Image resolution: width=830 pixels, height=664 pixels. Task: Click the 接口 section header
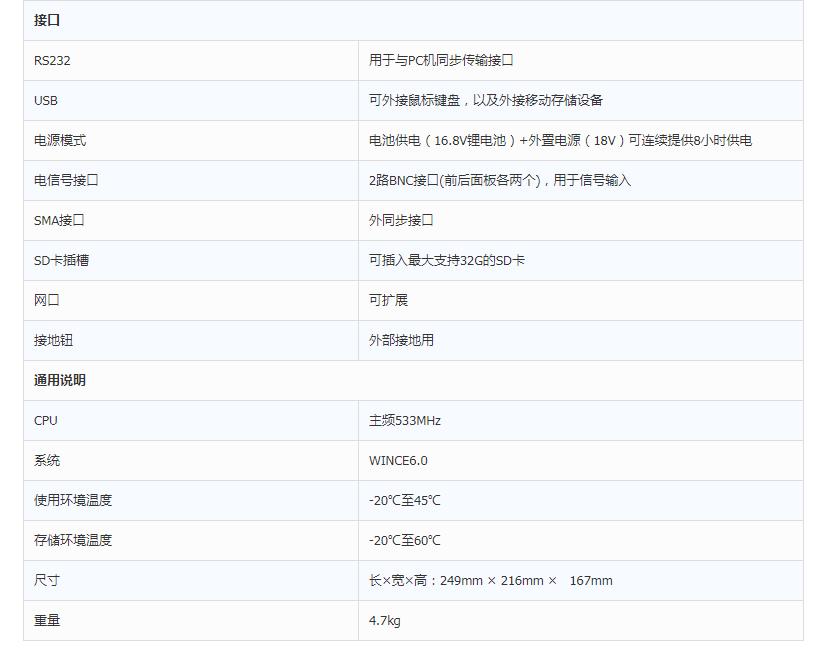click(47, 20)
